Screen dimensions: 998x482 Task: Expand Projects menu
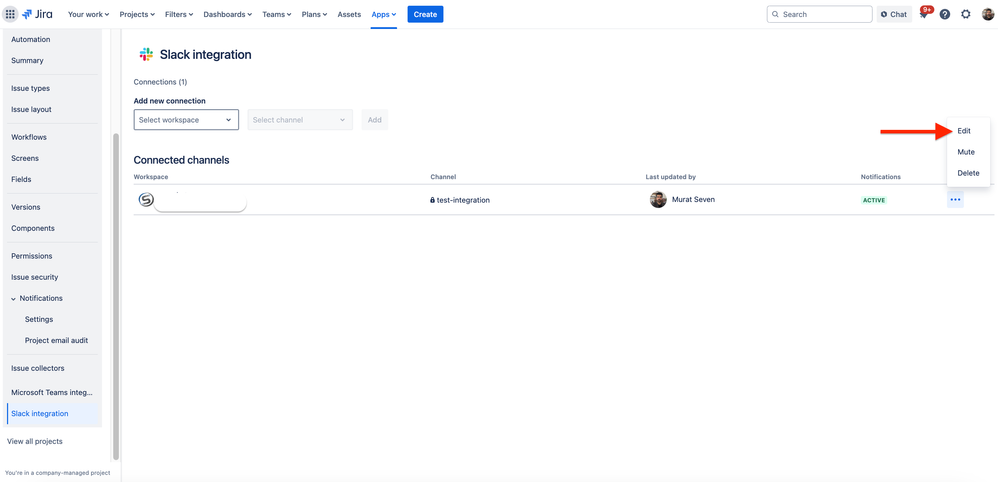click(x=137, y=14)
